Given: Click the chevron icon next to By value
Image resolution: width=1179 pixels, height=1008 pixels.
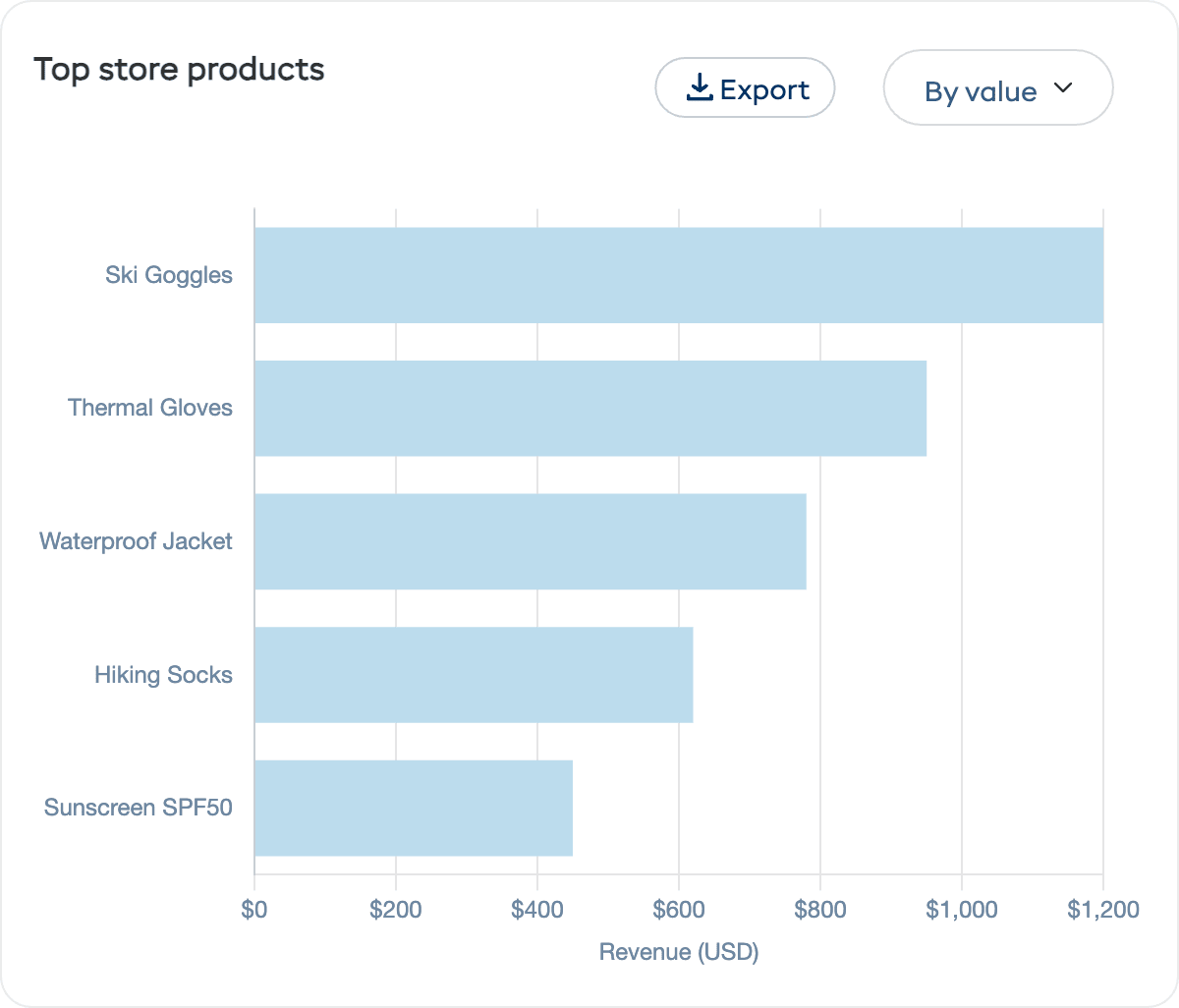Looking at the screenshot, I should coord(1062,87).
